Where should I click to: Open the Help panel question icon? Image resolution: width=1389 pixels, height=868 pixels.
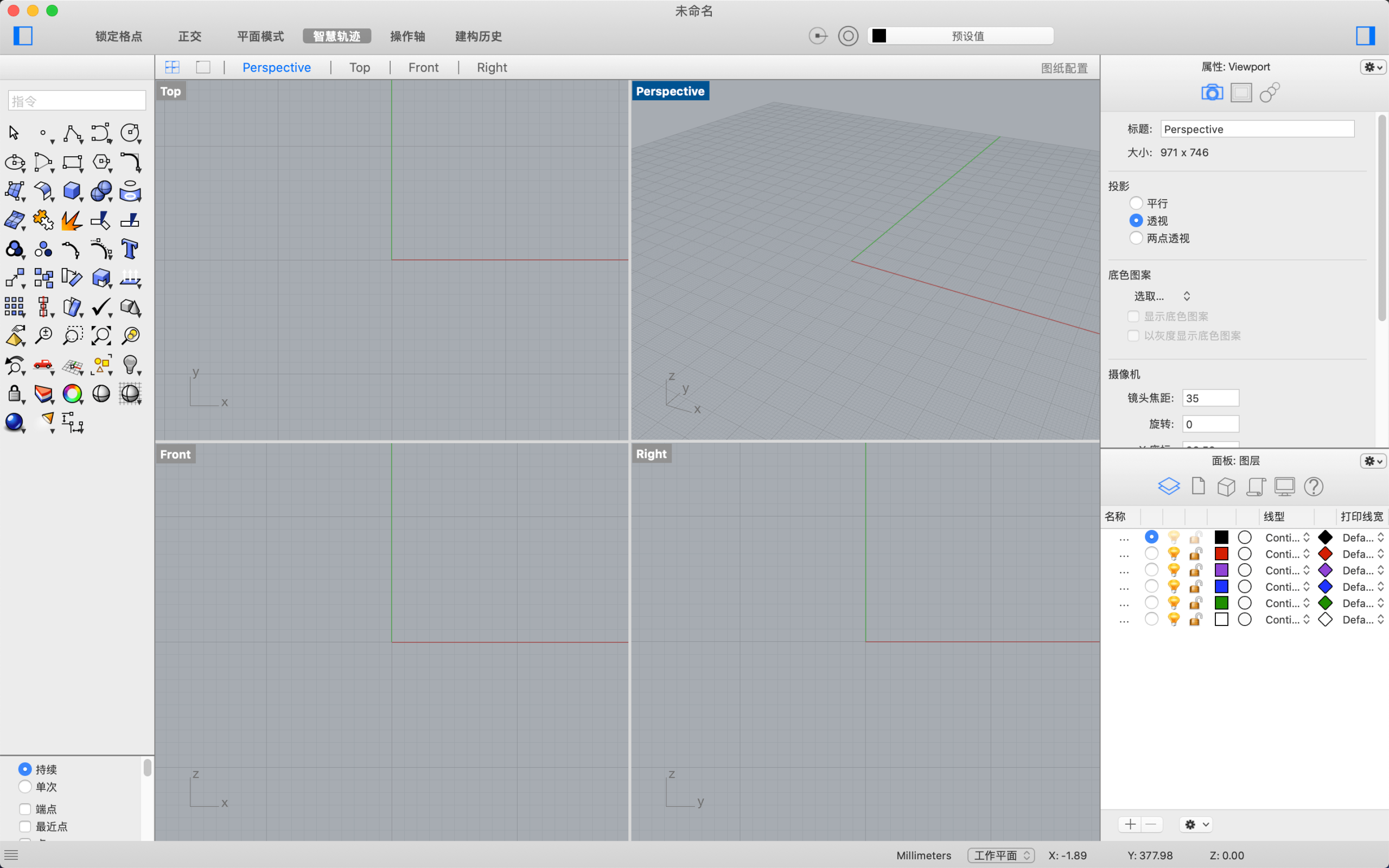click(x=1313, y=487)
